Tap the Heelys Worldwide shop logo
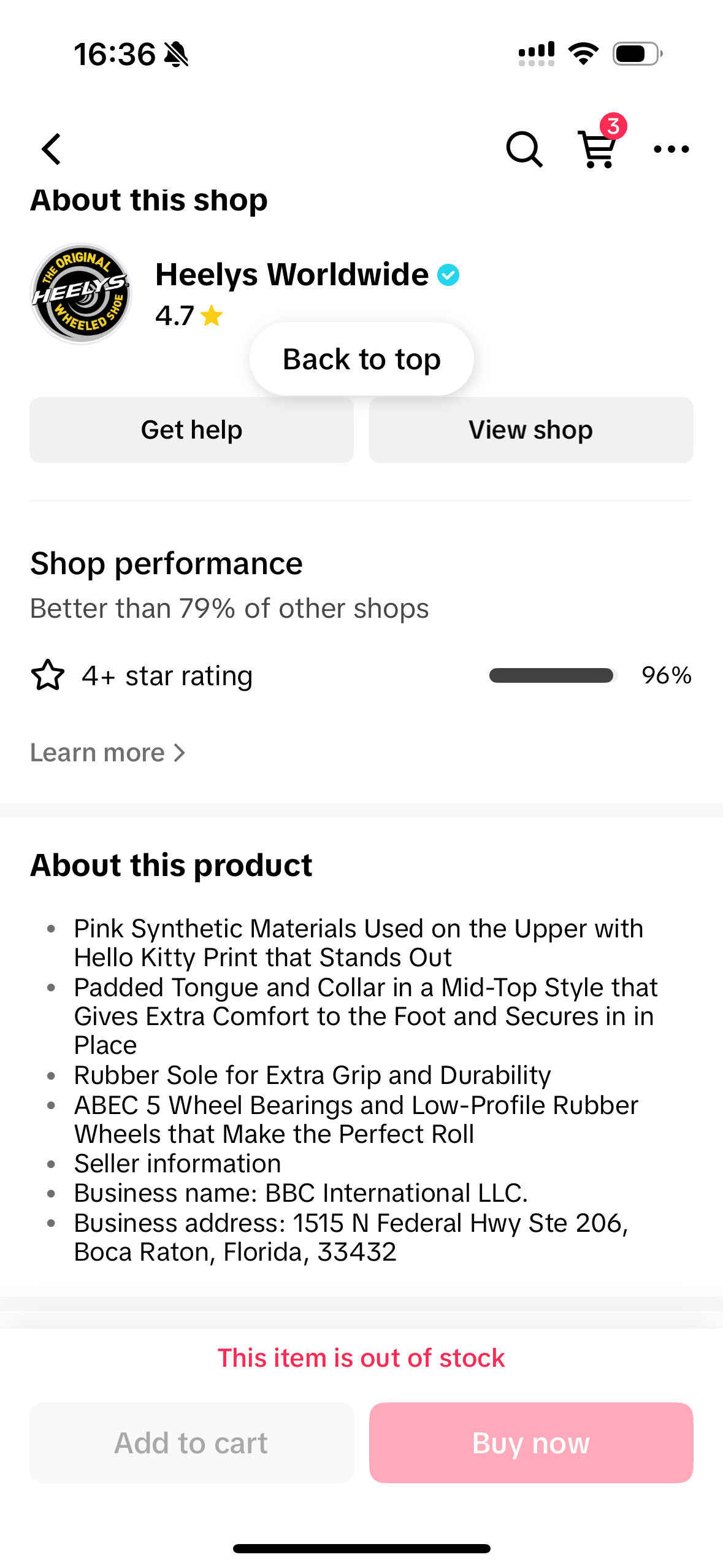Screen dimensions: 723x1568 (81, 293)
